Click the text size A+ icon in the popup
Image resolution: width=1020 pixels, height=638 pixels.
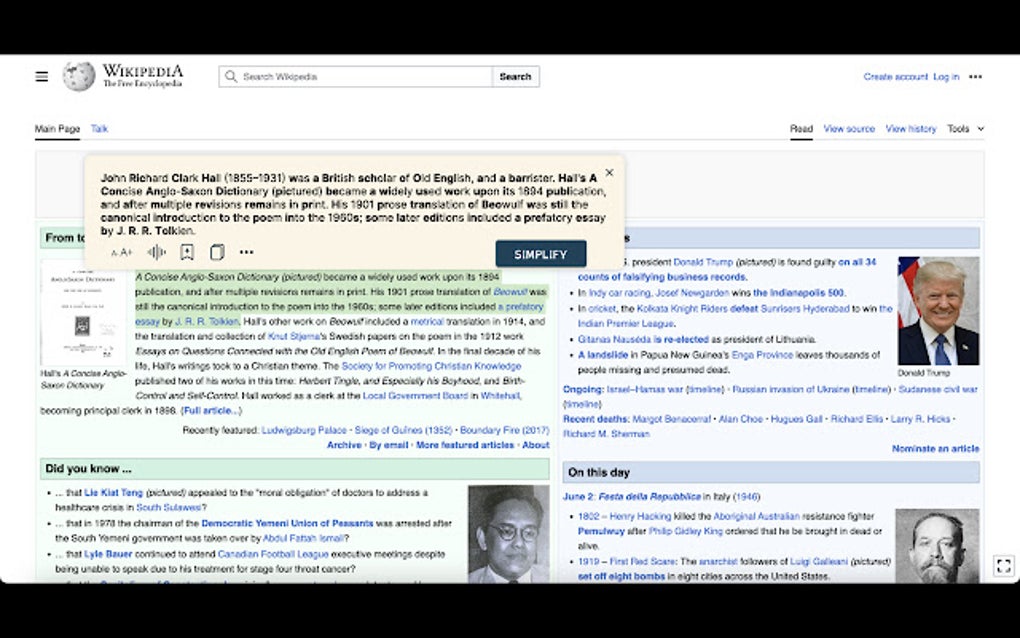[x=120, y=253]
